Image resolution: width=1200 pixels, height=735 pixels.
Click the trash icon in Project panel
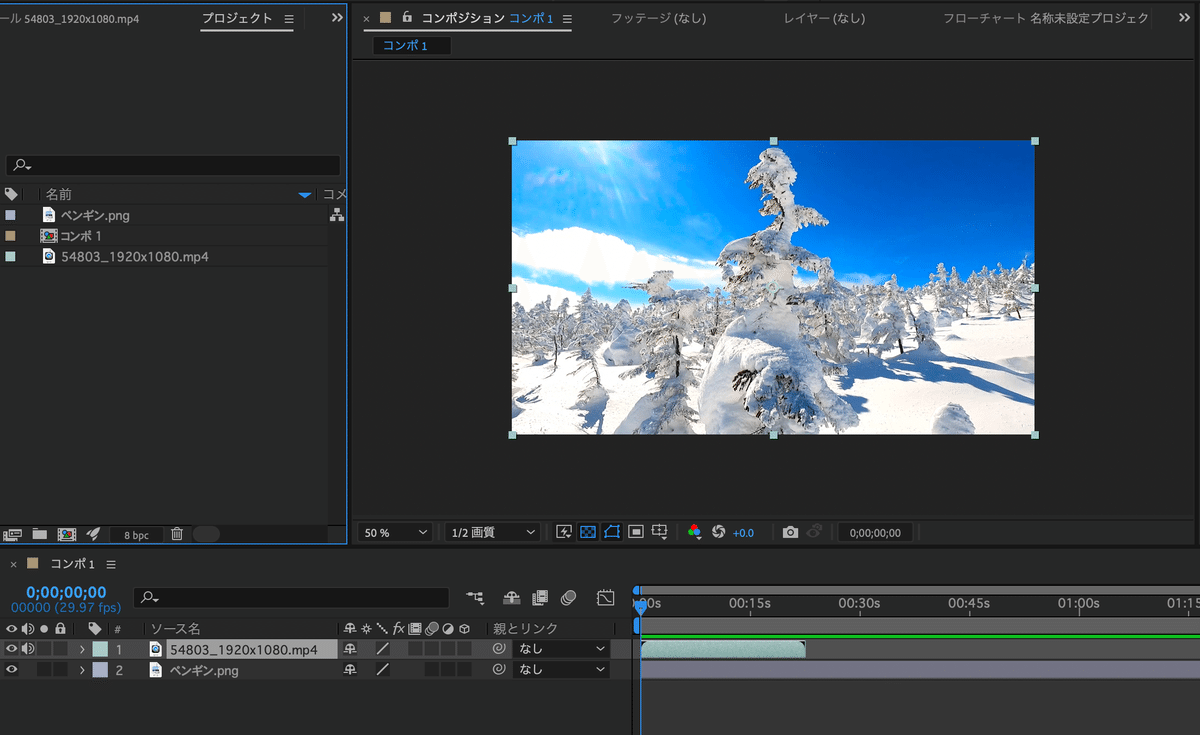tap(176, 534)
